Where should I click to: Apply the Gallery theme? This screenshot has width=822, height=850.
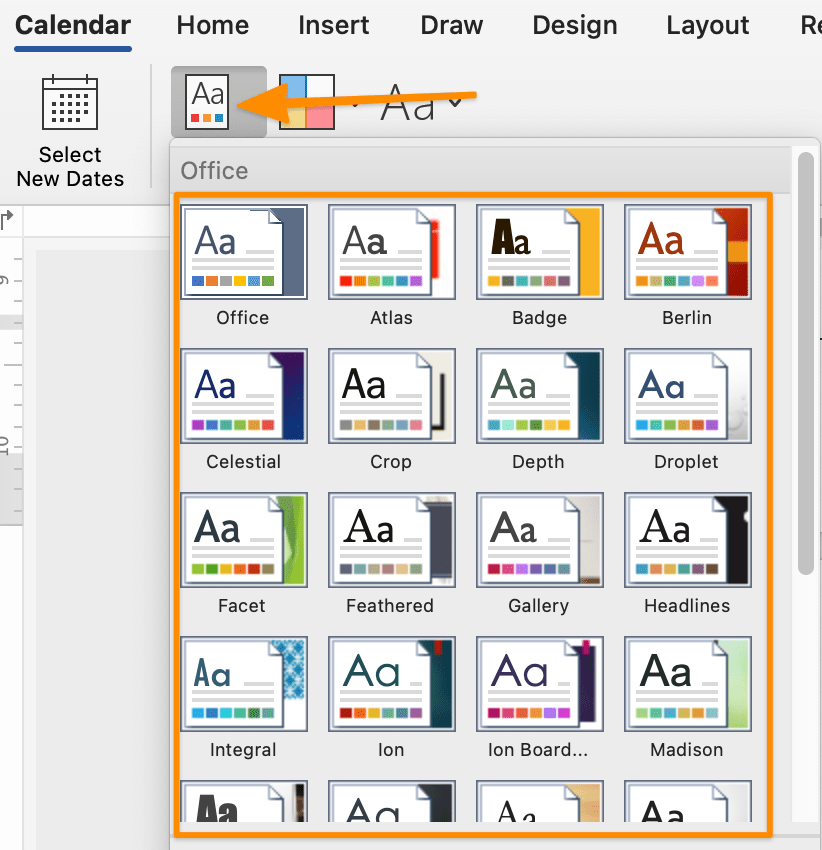click(540, 540)
